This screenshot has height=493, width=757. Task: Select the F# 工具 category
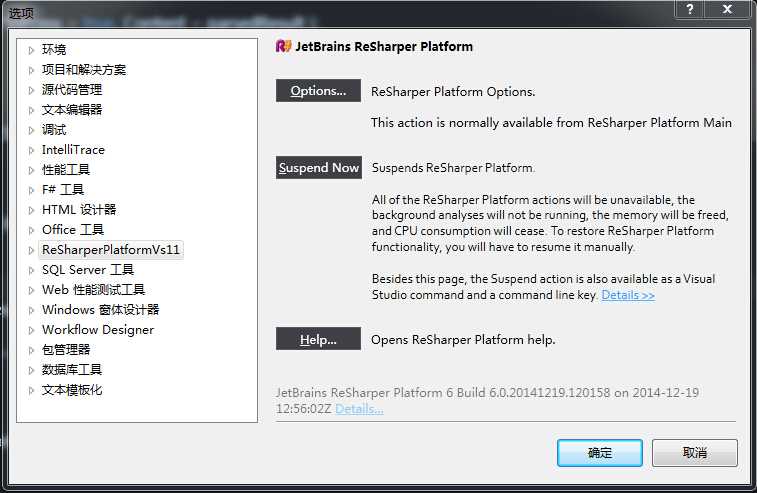tap(63, 190)
